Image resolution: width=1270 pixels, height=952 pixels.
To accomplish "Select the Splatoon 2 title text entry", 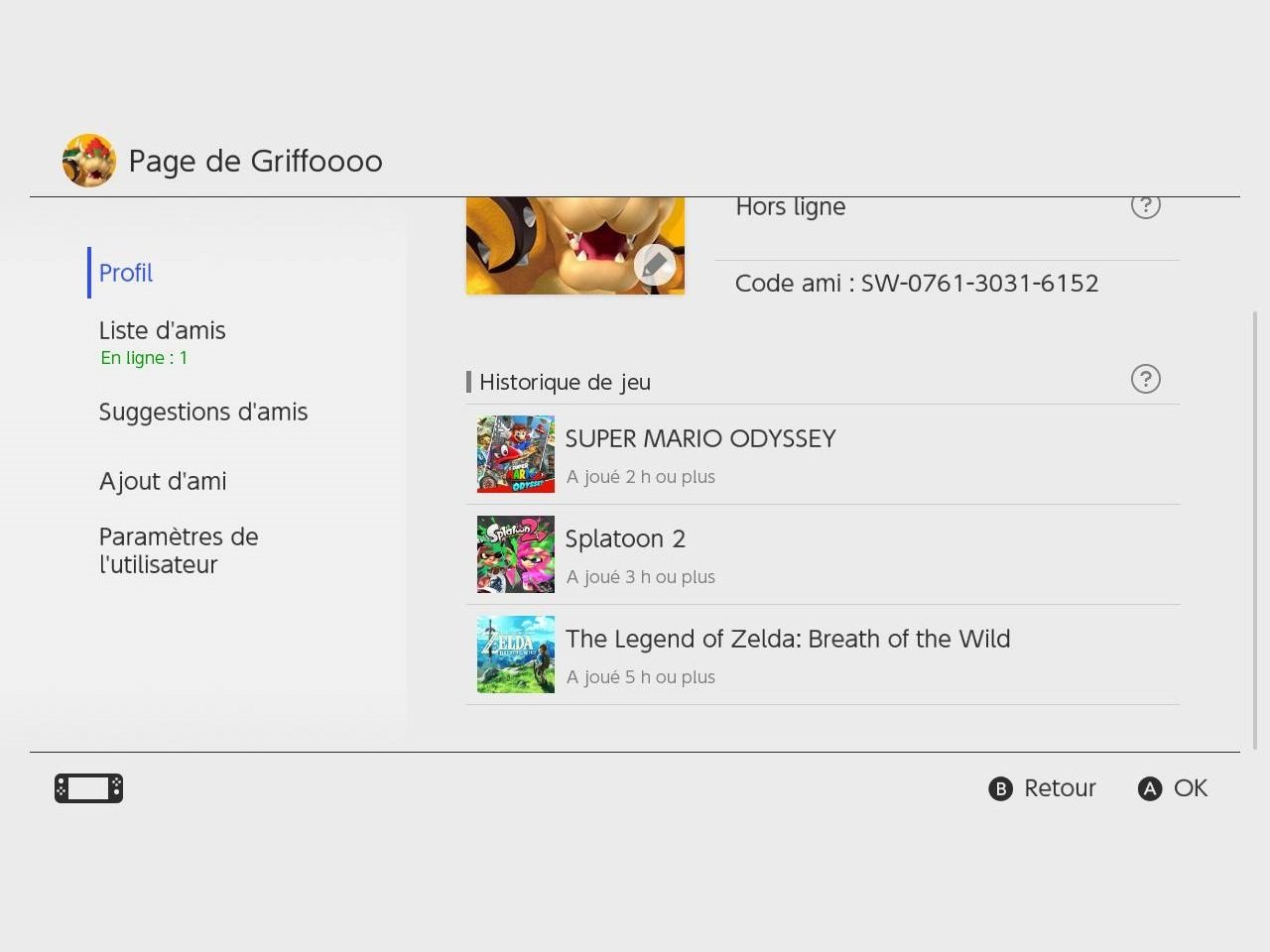I will point(625,538).
